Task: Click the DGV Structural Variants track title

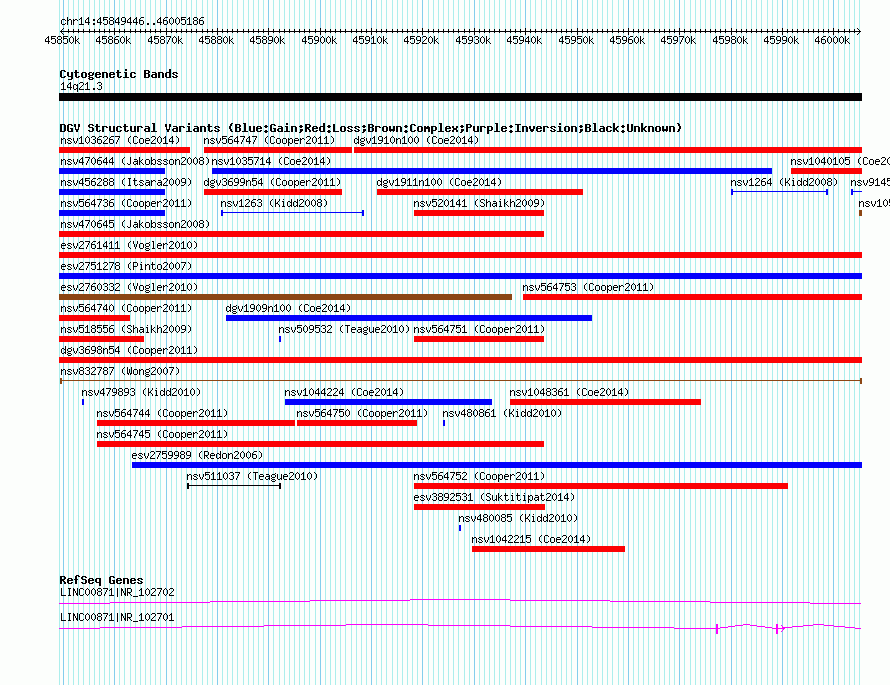Action: point(371,128)
